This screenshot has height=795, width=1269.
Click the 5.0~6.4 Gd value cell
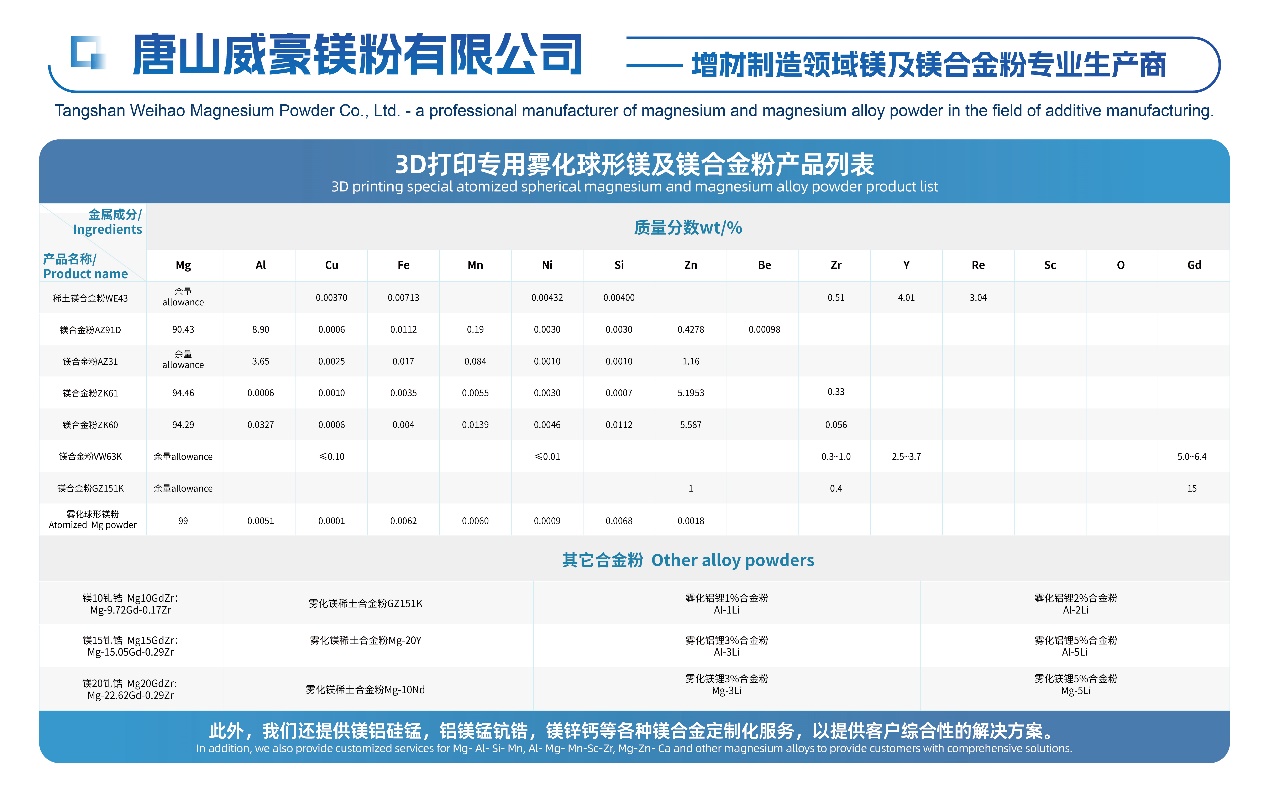point(1193,457)
